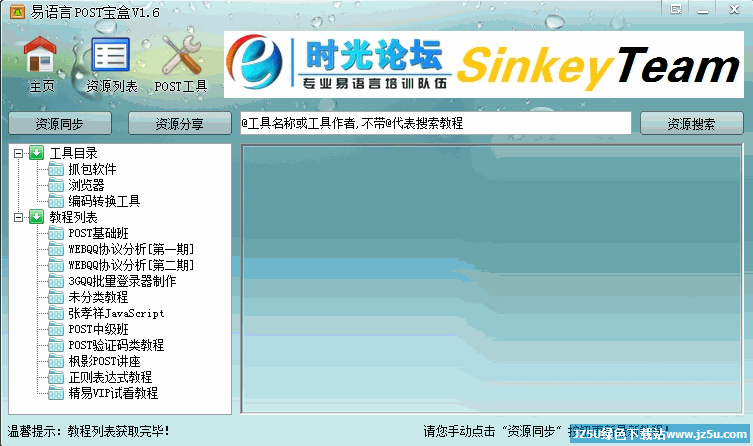Select 精易VIP试看教程 folder
753x446 pixels.
113,393
